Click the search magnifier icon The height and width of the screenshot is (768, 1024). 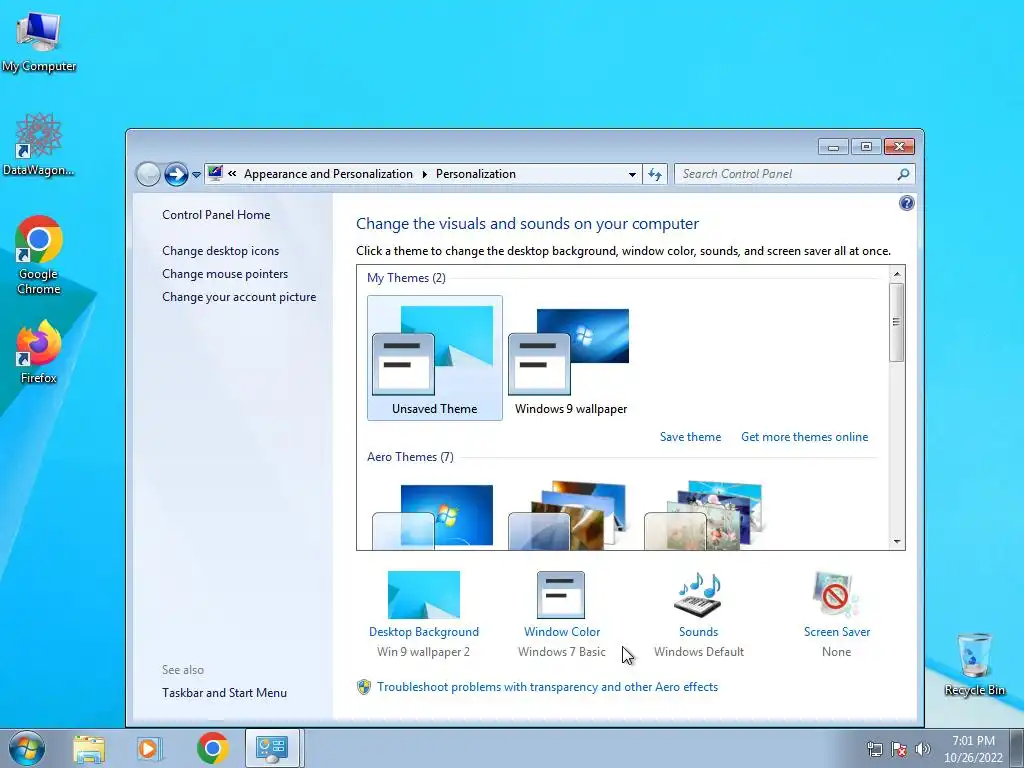(903, 174)
